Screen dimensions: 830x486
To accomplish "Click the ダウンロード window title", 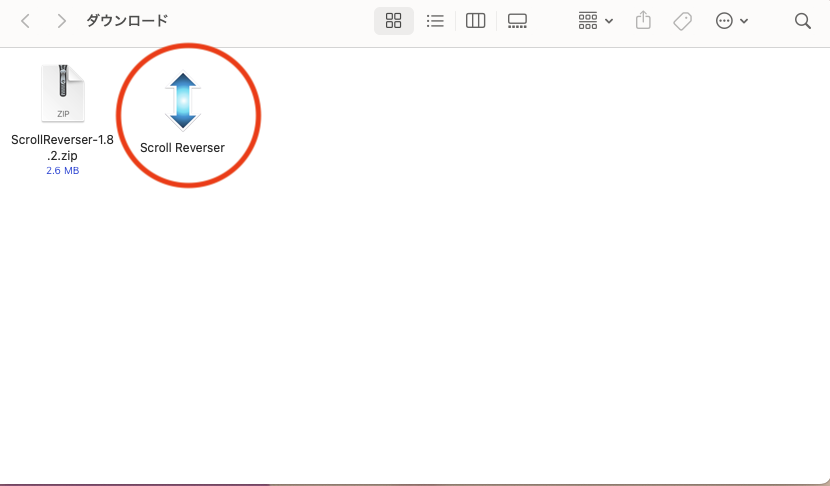I will coord(127,21).
